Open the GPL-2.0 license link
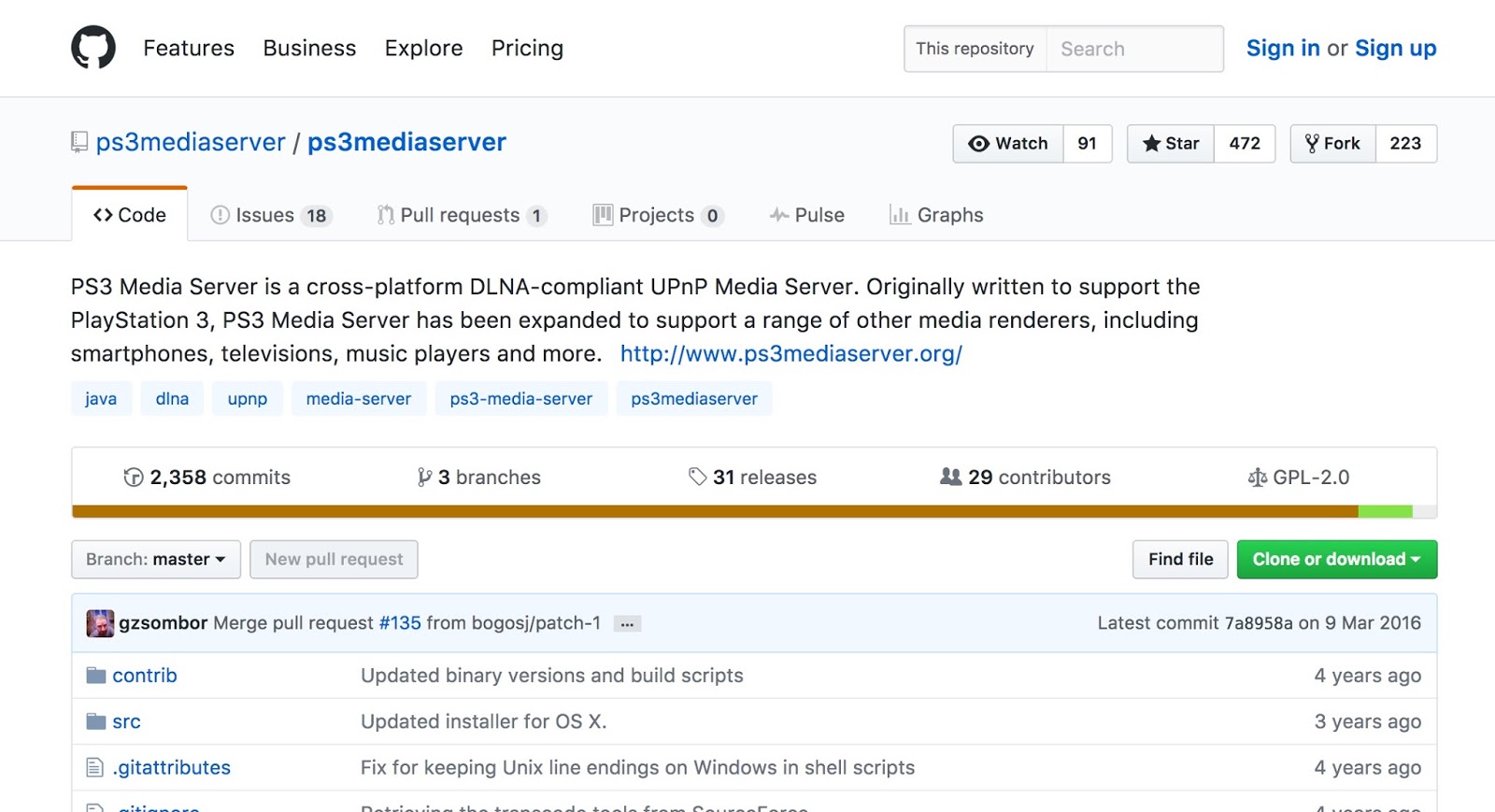Viewport: 1495px width, 812px height. (1299, 477)
